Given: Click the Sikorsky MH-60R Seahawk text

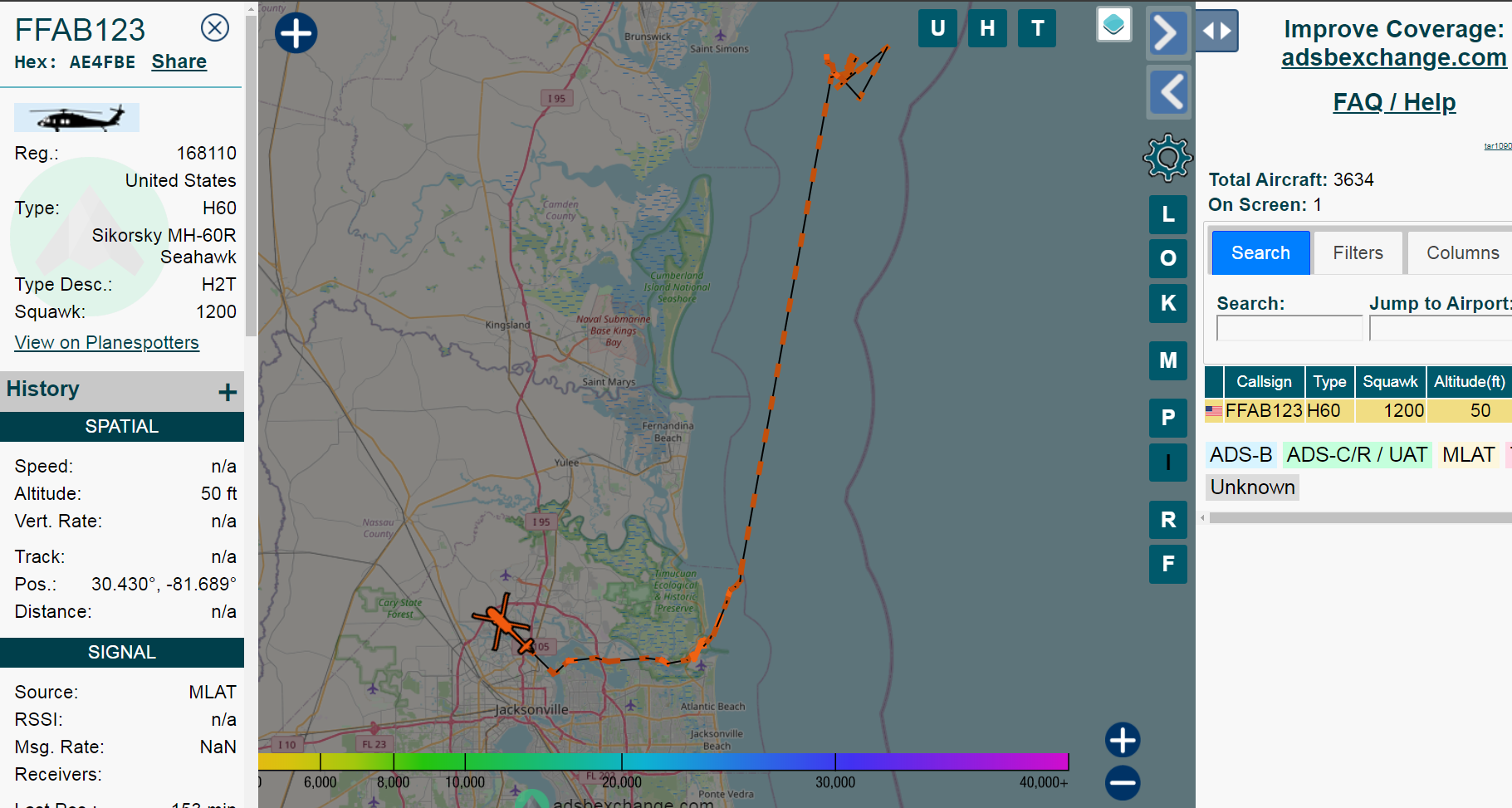Looking at the screenshot, I should [164, 247].
